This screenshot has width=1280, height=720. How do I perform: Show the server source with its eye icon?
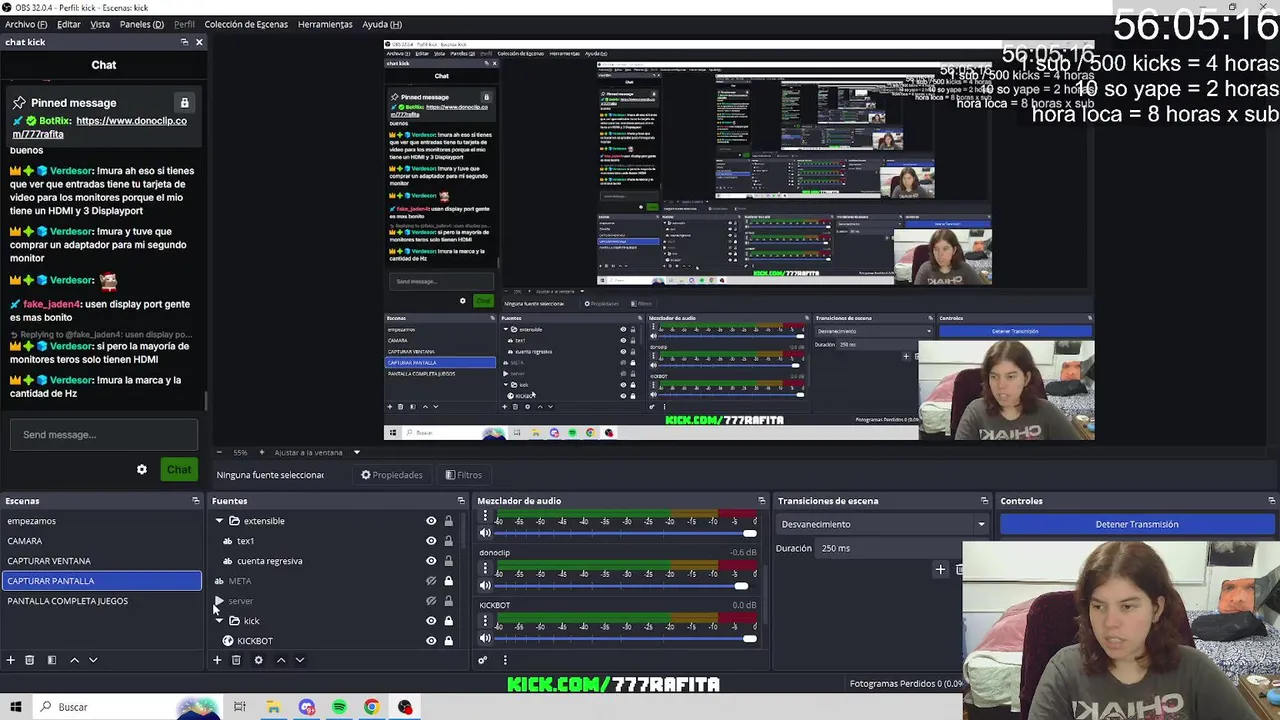coord(431,601)
